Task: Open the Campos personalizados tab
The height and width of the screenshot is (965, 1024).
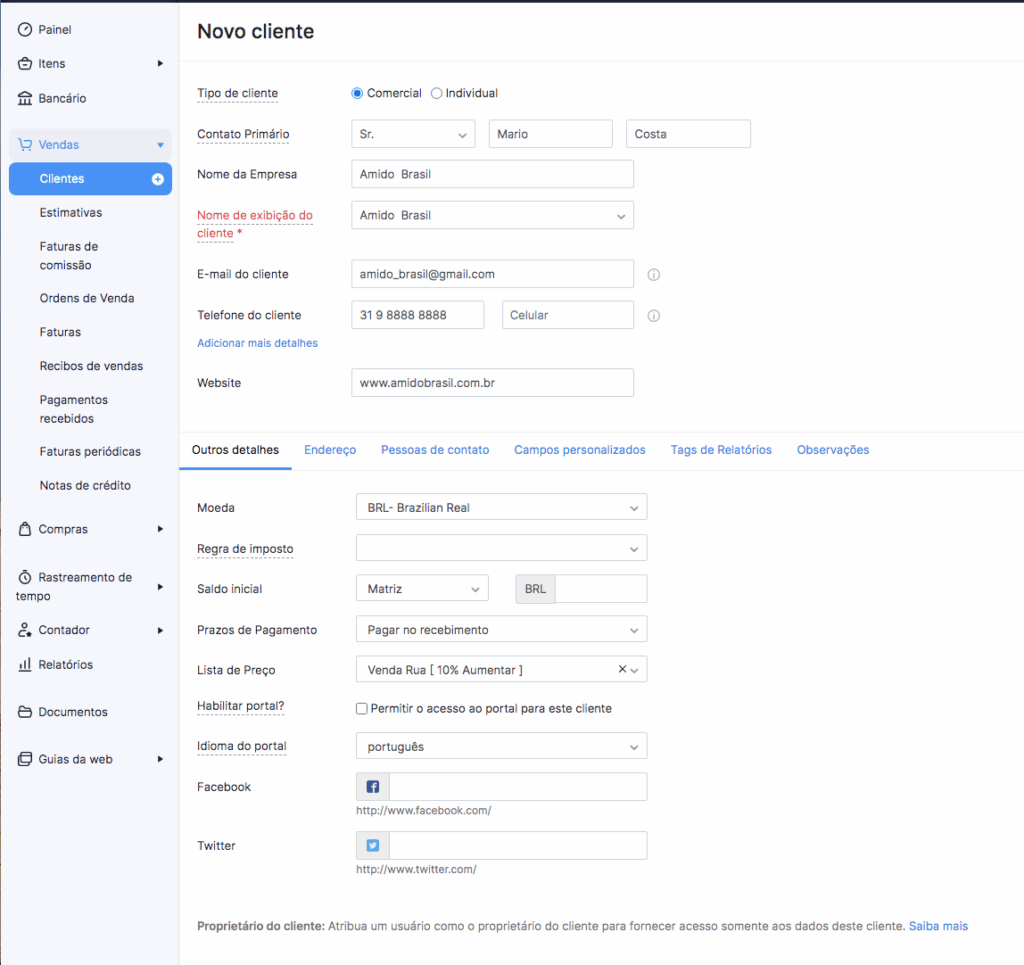Action: [x=579, y=450]
